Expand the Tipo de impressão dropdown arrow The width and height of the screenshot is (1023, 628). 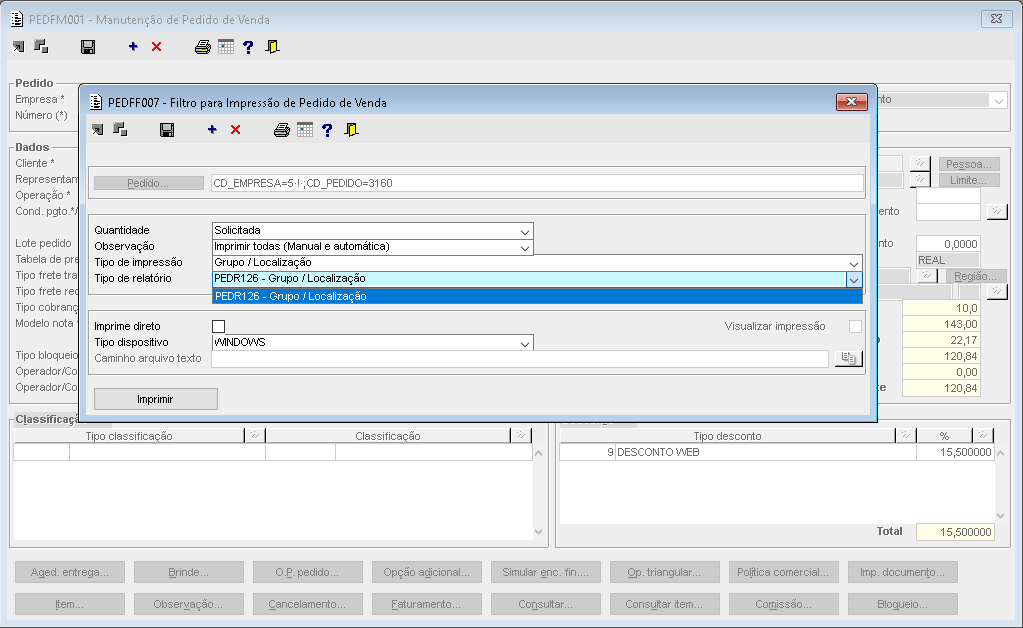[x=853, y=263]
